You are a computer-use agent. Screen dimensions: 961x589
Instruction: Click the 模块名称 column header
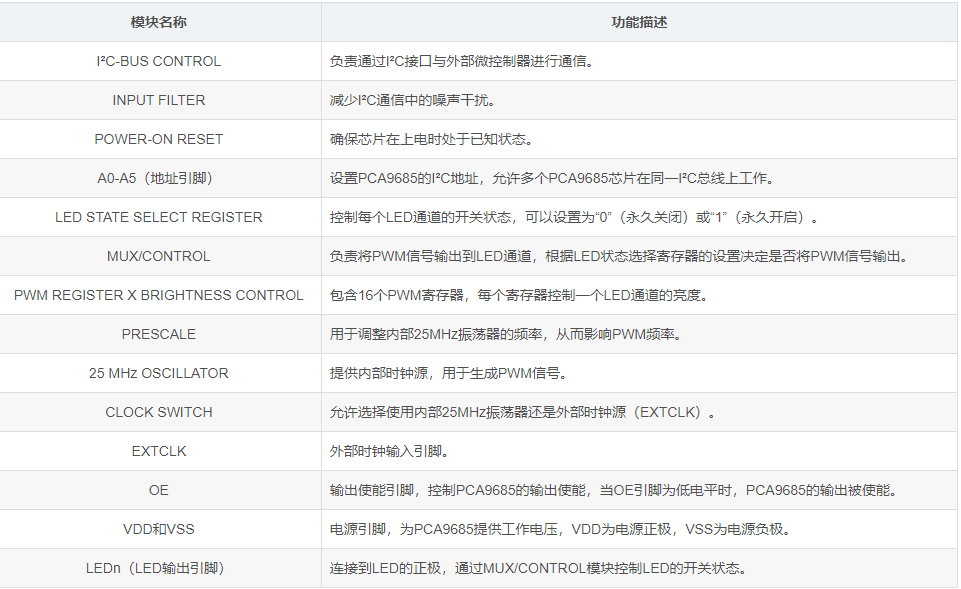(x=159, y=22)
